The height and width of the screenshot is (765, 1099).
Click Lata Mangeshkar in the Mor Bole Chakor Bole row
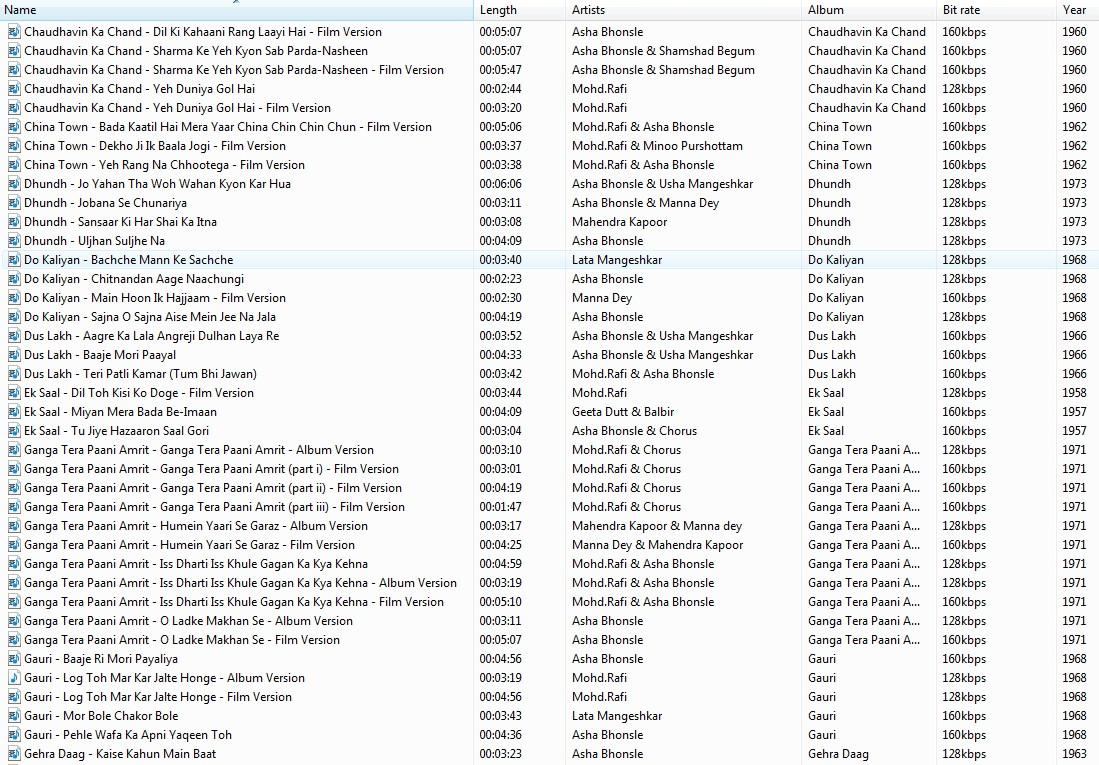pos(617,715)
